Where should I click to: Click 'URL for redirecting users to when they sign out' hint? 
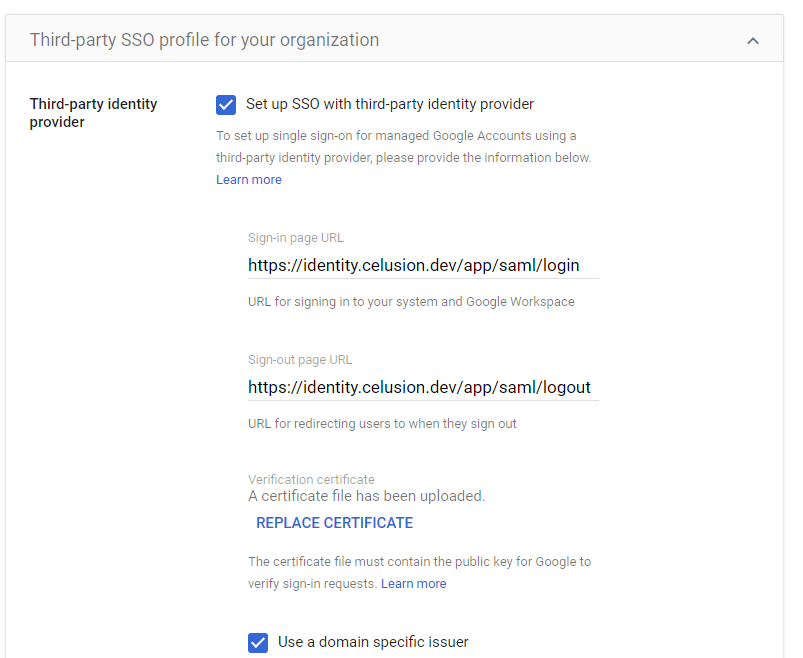coord(382,424)
